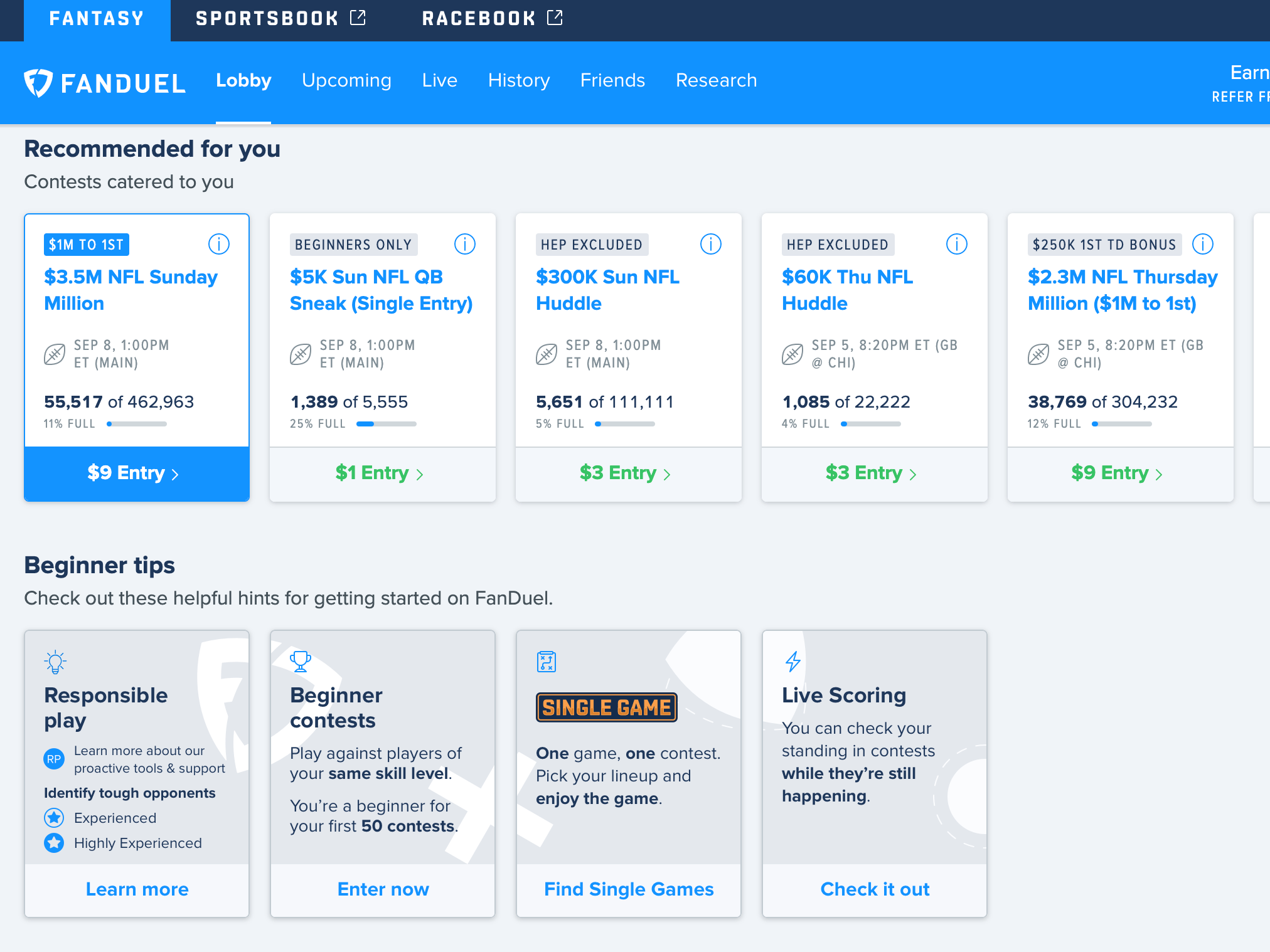Click the Racebook external link icon
This screenshot has width=1270, height=952.
(x=555, y=18)
